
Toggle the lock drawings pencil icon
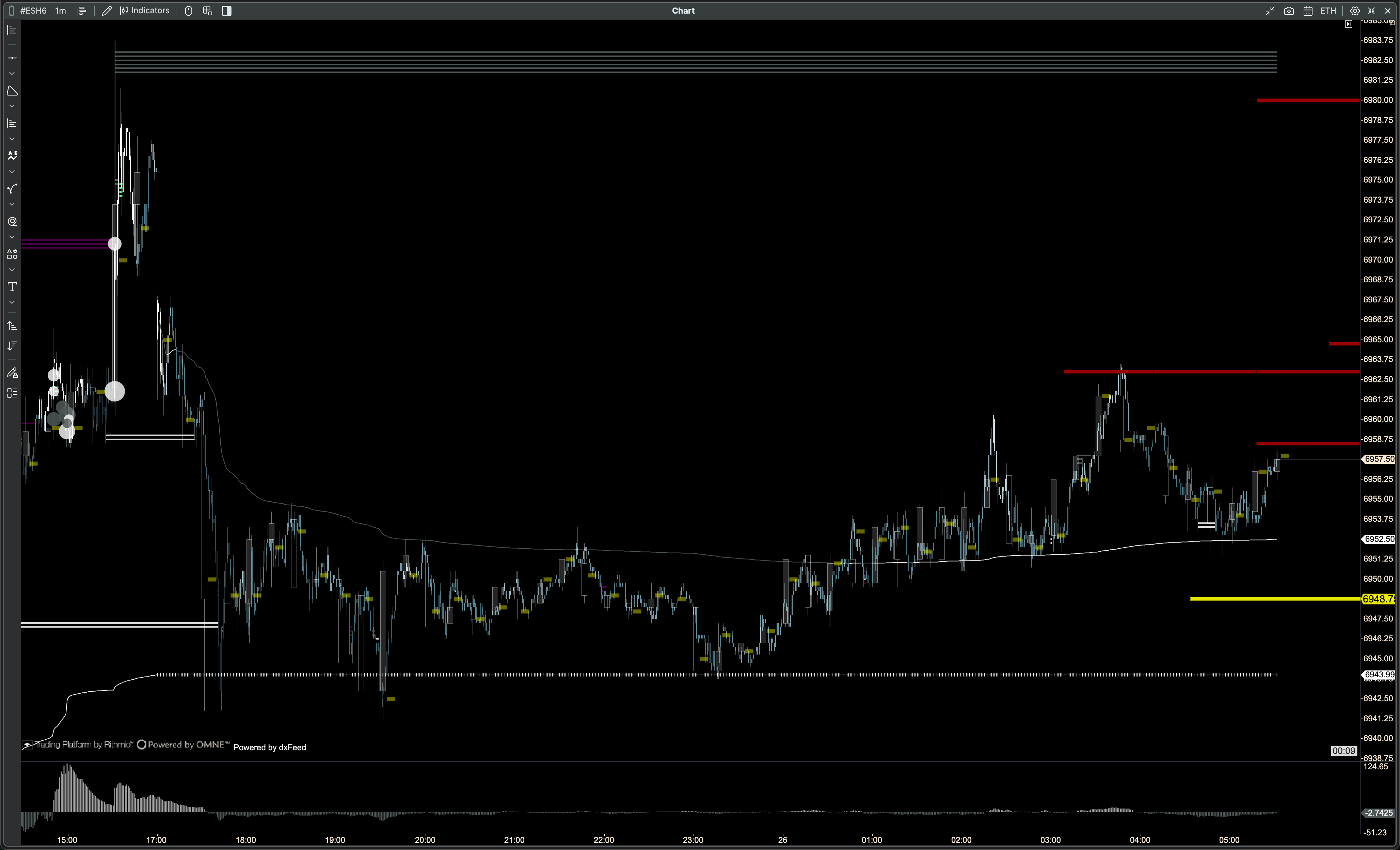pyautogui.click(x=12, y=373)
